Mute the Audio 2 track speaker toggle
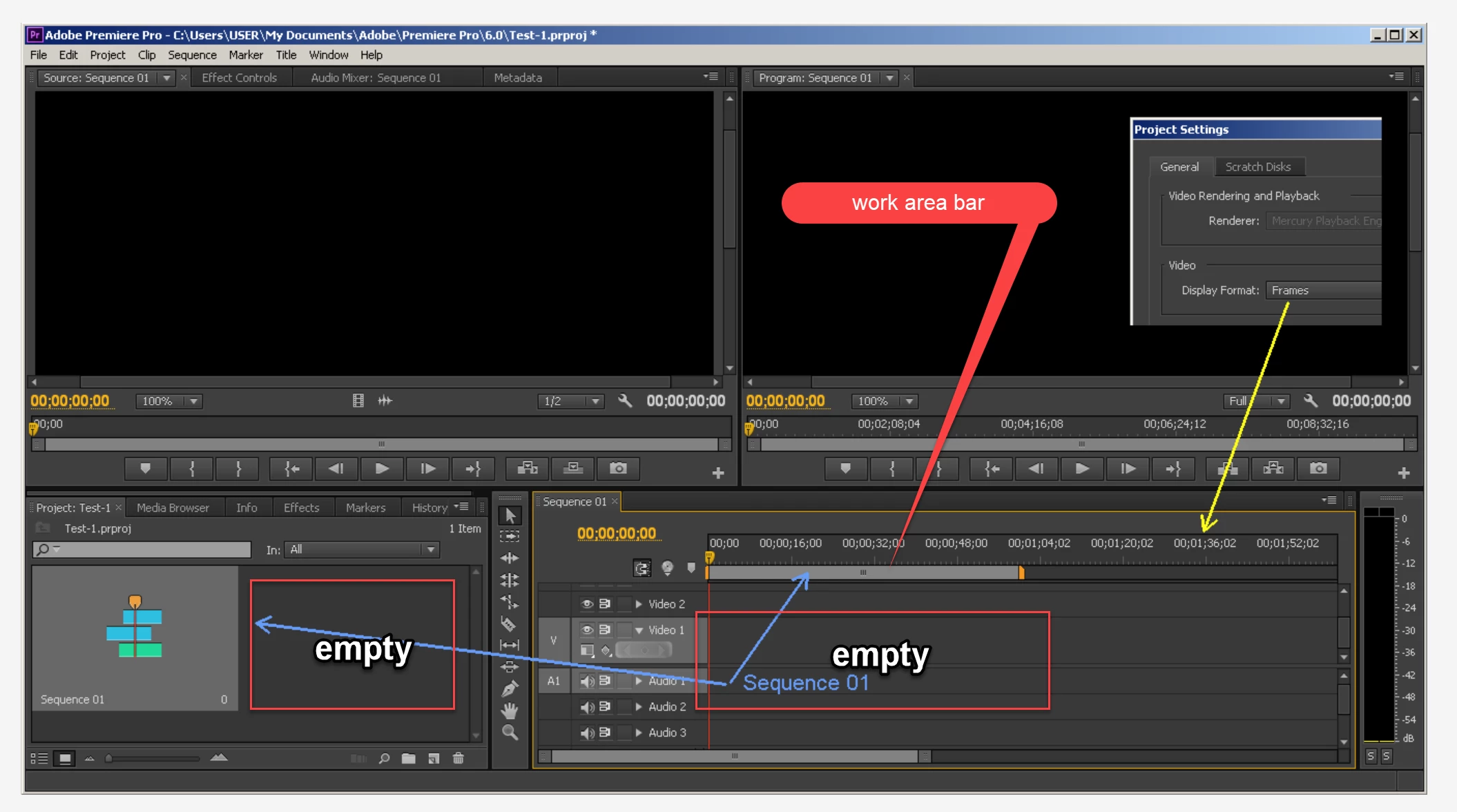Viewport: 1457px width, 812px height. pyautogui.click(x=587, y=707)
